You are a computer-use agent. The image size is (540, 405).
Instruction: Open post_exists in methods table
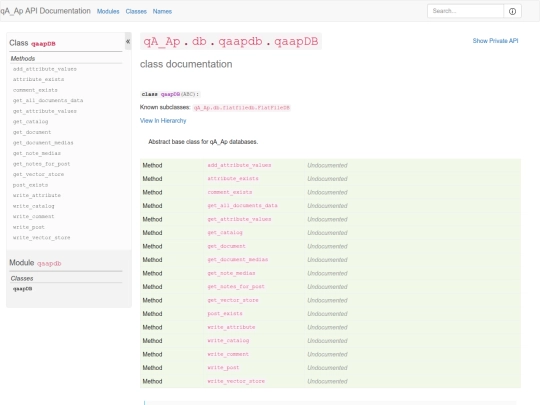[x=225, y=314]
